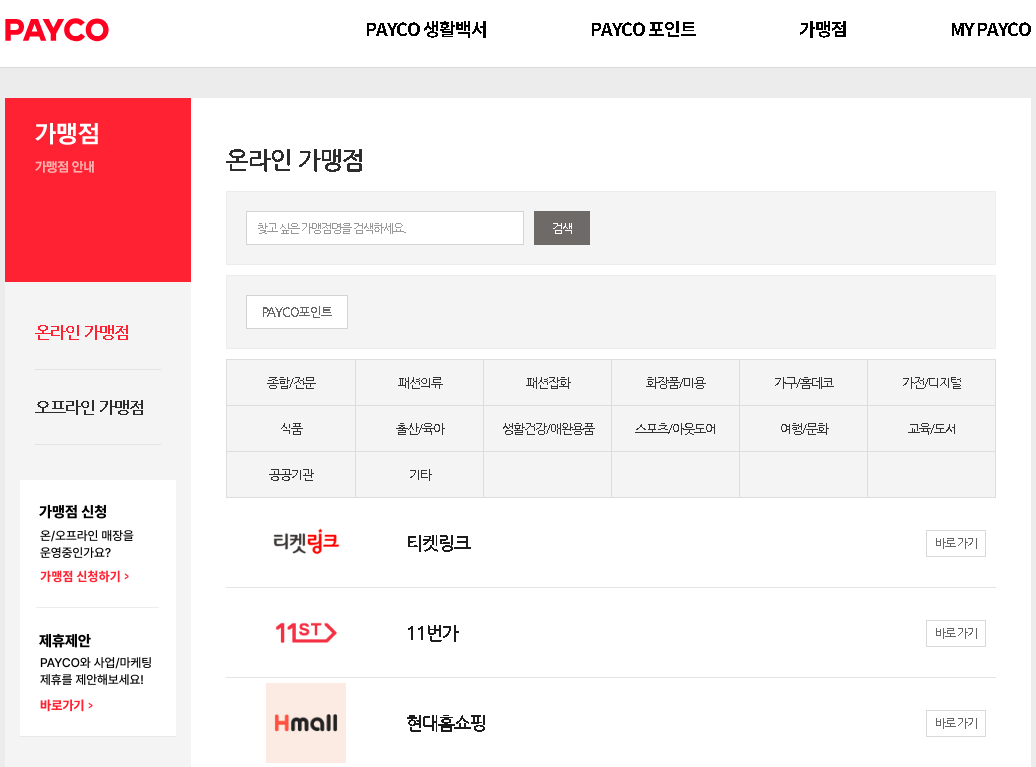Open the PAYCO 생활백서 menu

click(426, 30)
